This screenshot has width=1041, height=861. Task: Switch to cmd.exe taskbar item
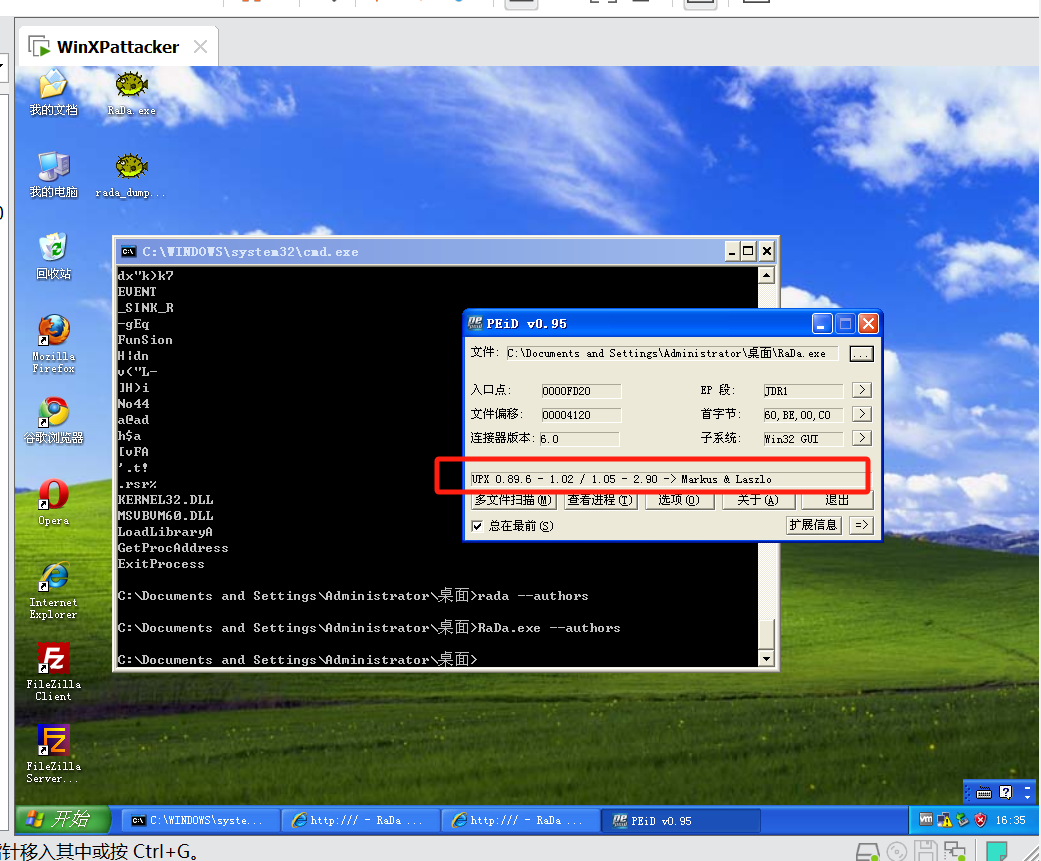[x=199, y=821]
